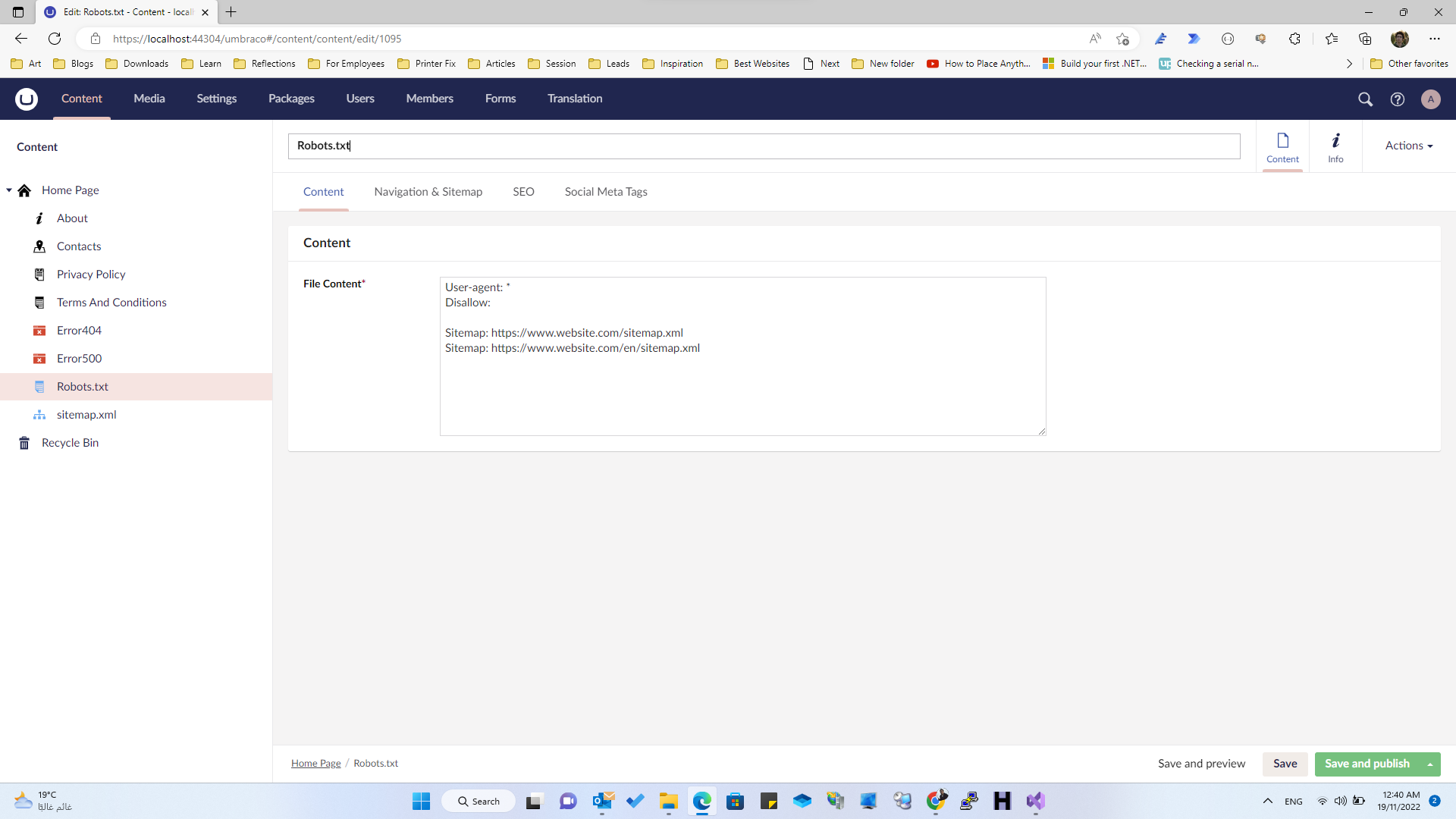
Task: Select the Navigation & Sitemap tab
Action: coord(428,192)
